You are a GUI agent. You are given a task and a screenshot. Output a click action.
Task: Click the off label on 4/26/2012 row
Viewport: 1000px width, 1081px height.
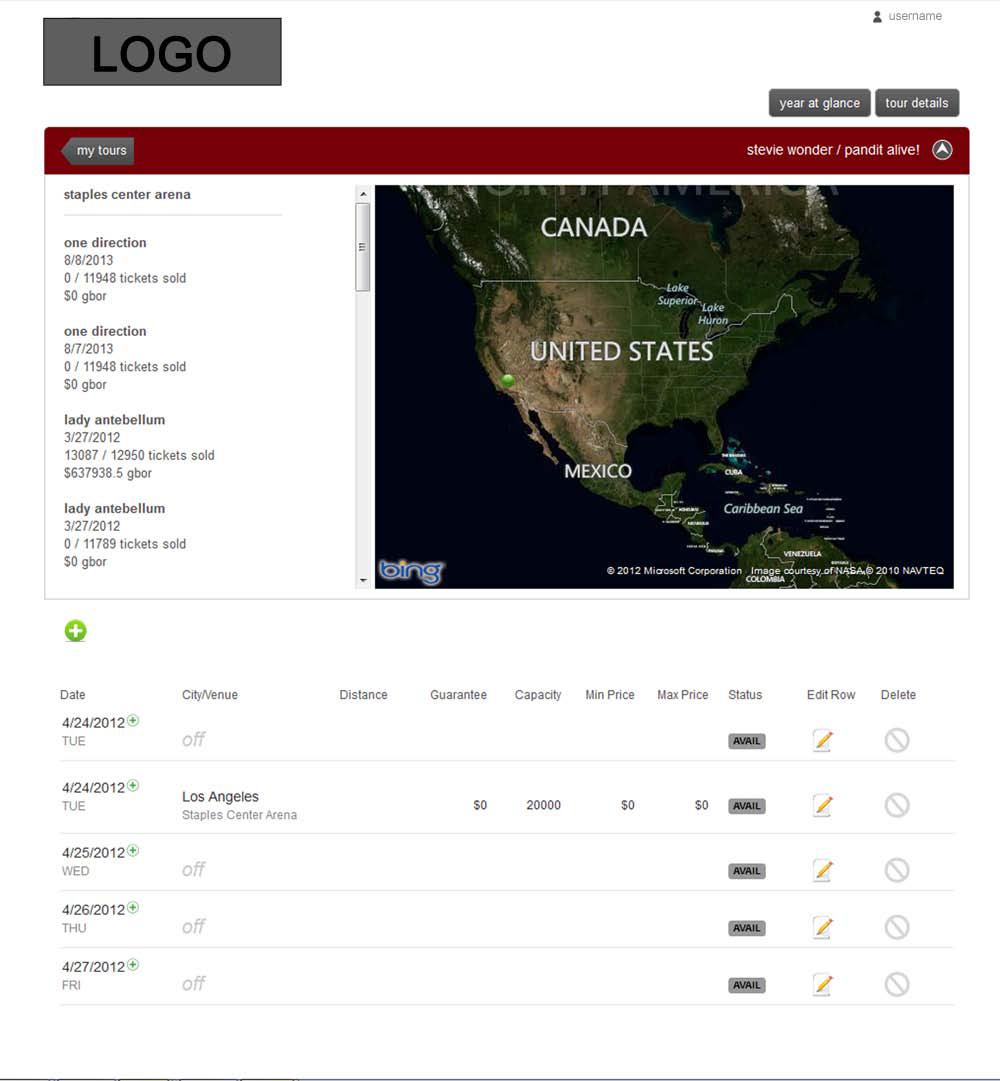[194, 927]
